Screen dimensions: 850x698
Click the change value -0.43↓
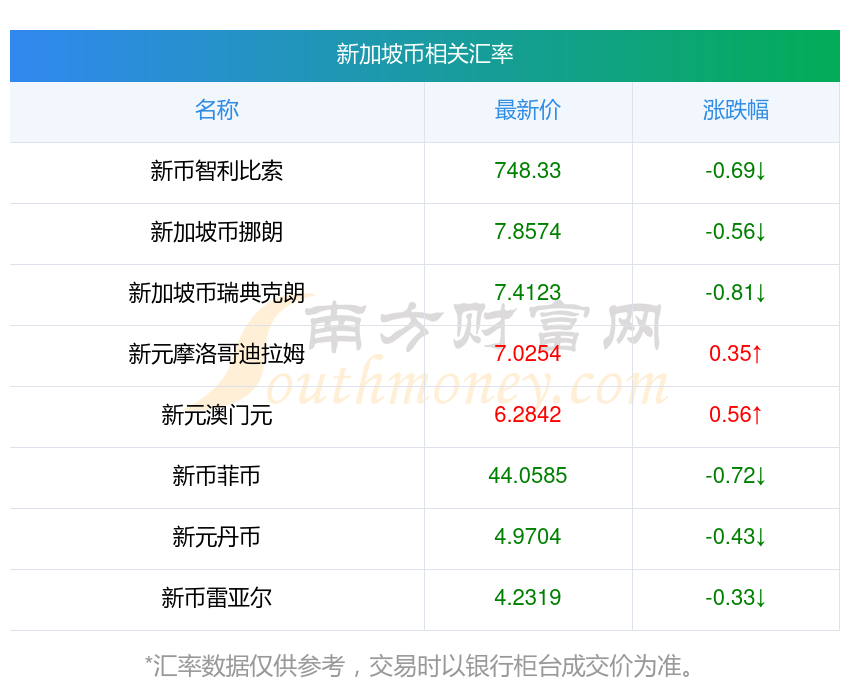pos(736,537)
